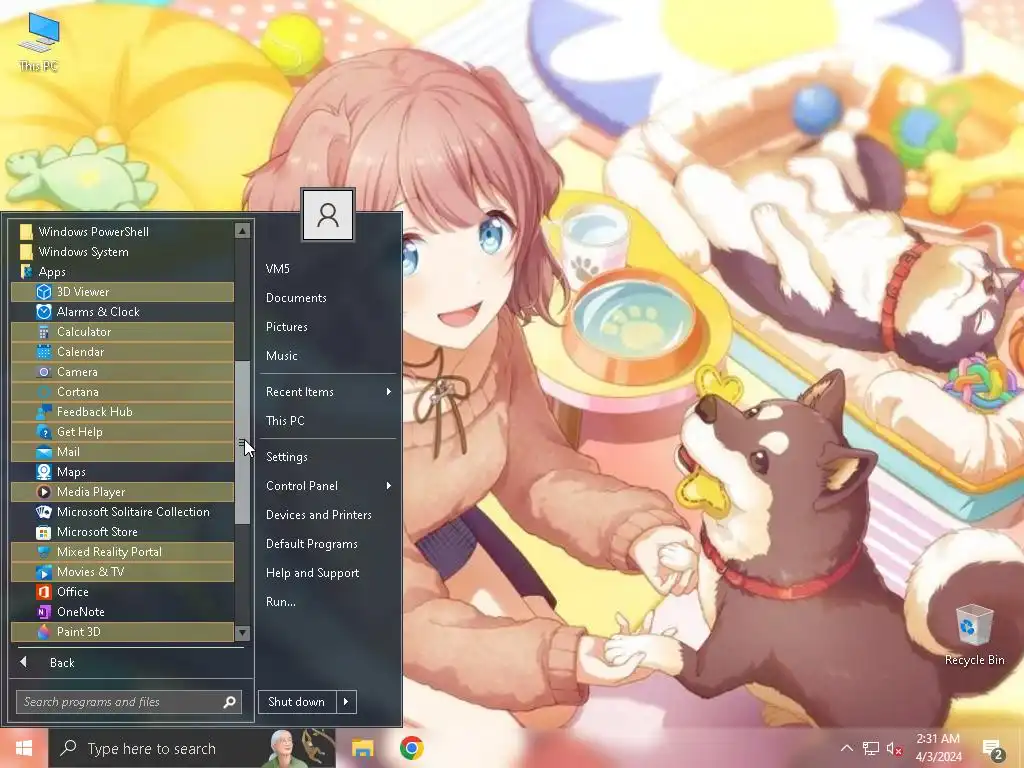Open This PC desktop icon

pyautogui.click(x=39, y=42)
